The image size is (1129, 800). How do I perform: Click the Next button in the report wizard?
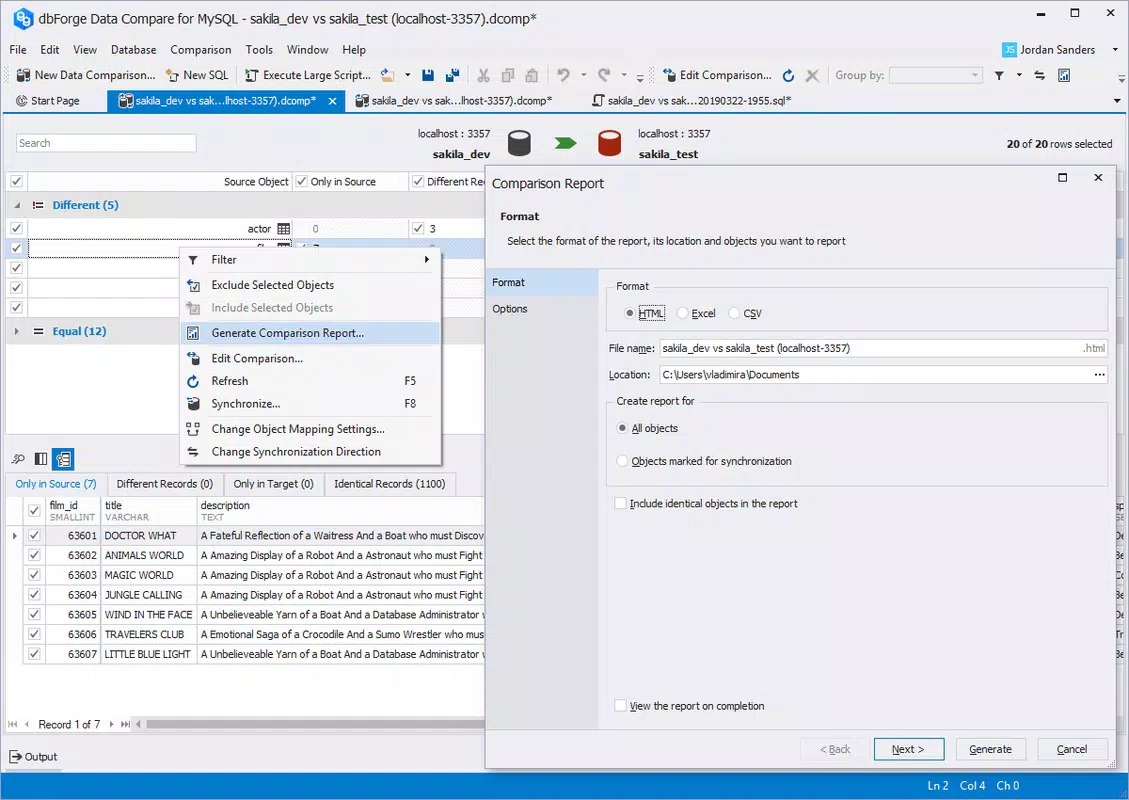pos(909,749)
